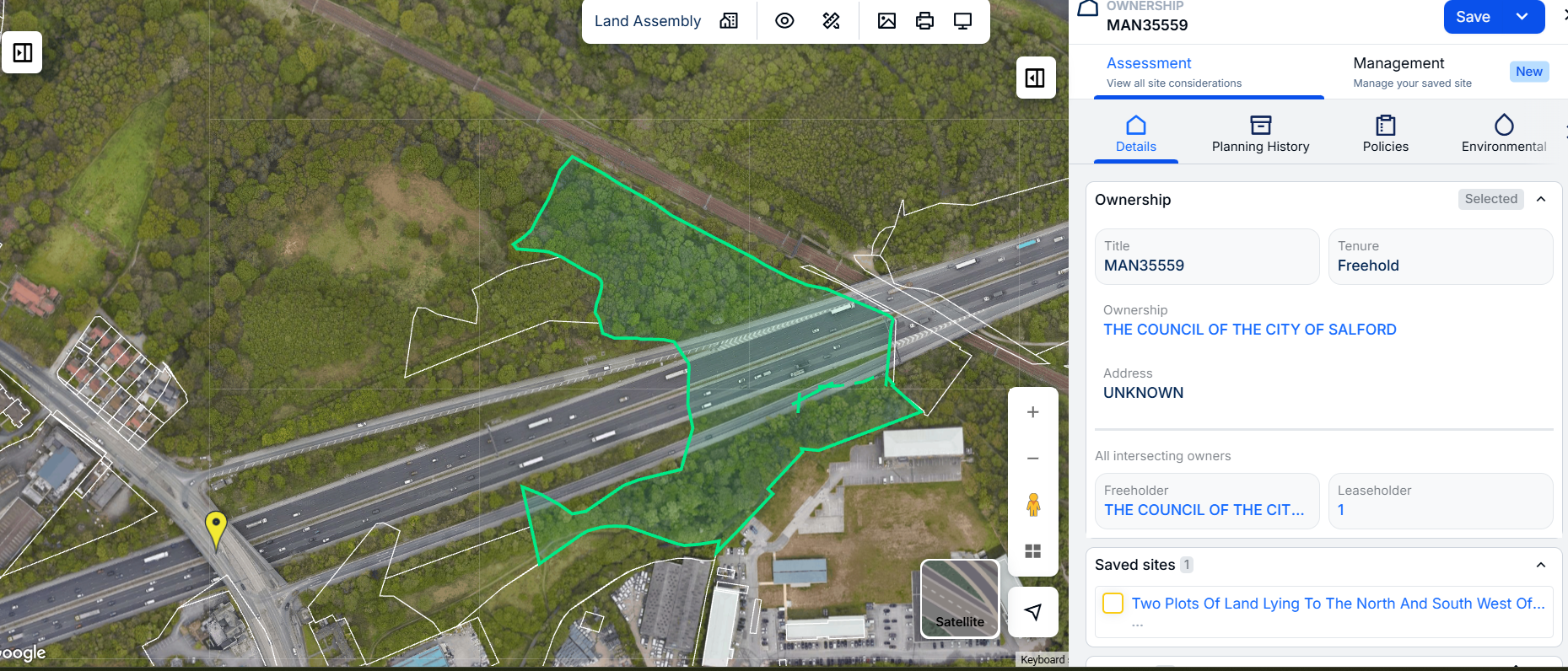Zoom out on the map

tap(1032, 459)
